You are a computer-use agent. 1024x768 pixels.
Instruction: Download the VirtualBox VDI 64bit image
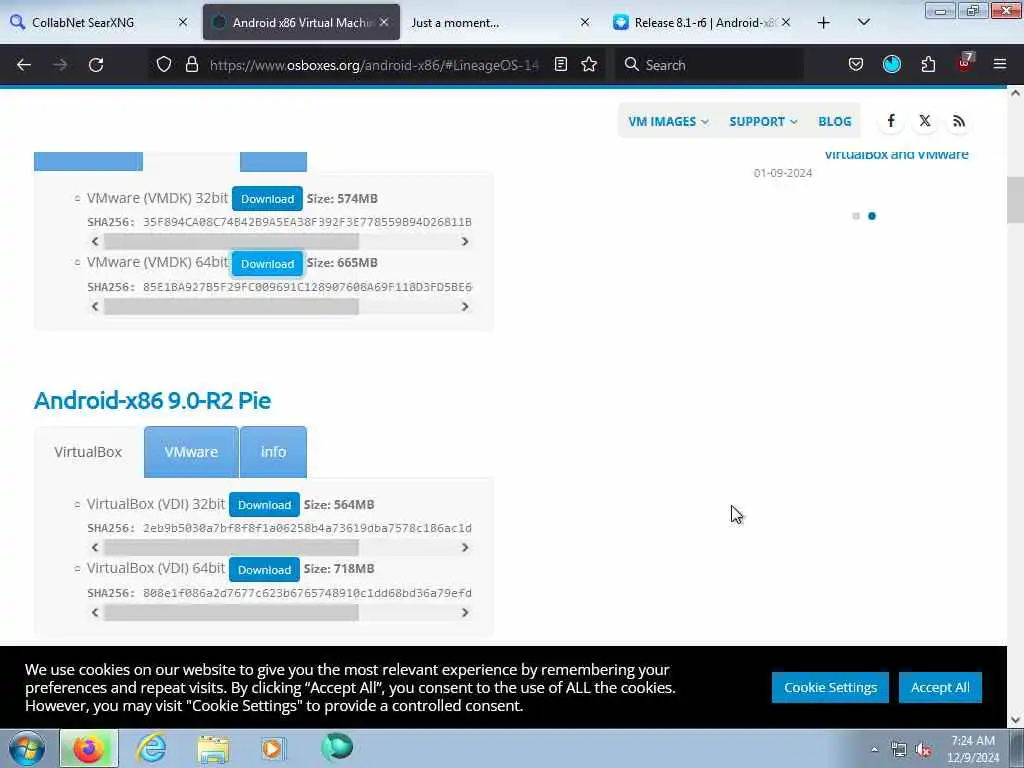264,569
